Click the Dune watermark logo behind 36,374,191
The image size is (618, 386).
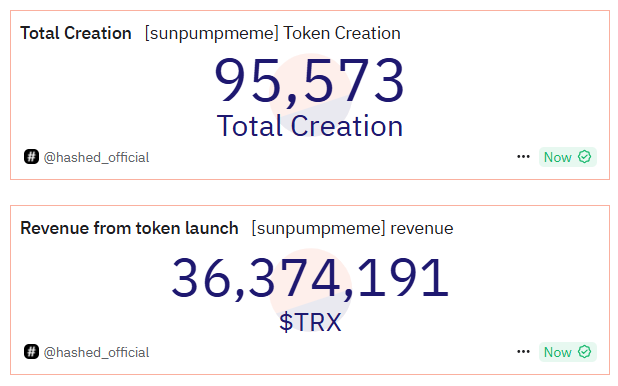pyautogui.click(x=310, y=290)
